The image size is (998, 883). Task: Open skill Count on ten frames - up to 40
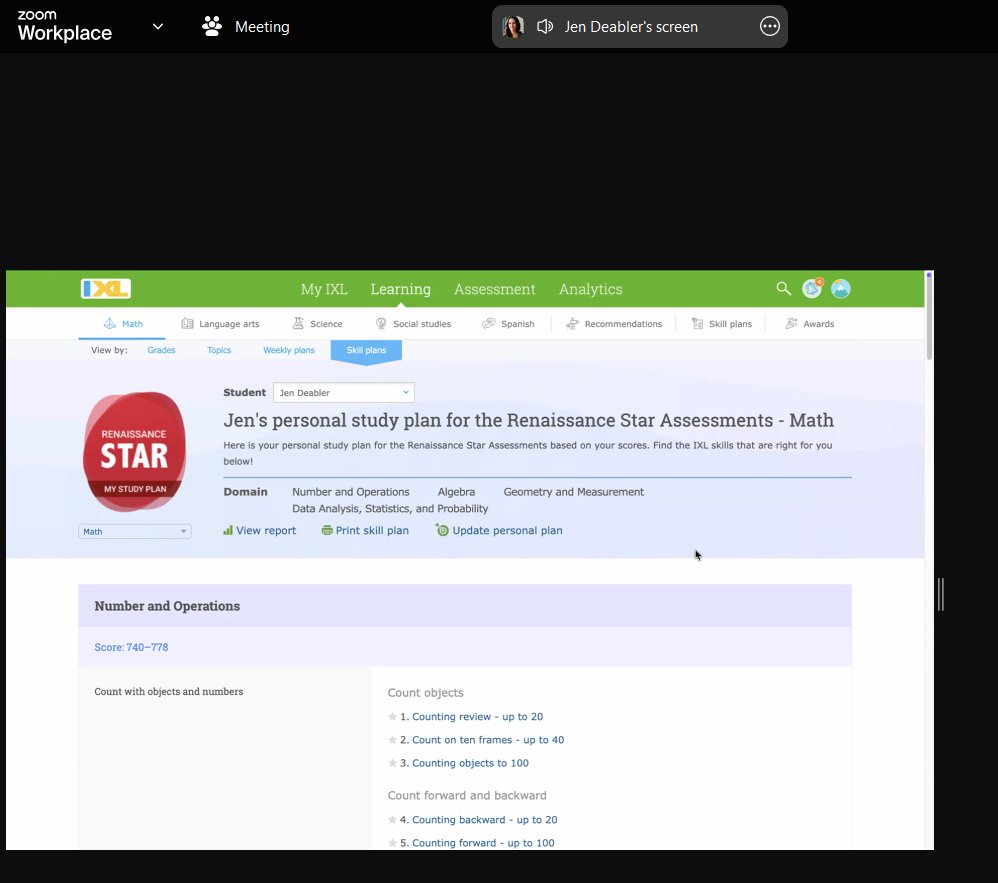[488, 740]
